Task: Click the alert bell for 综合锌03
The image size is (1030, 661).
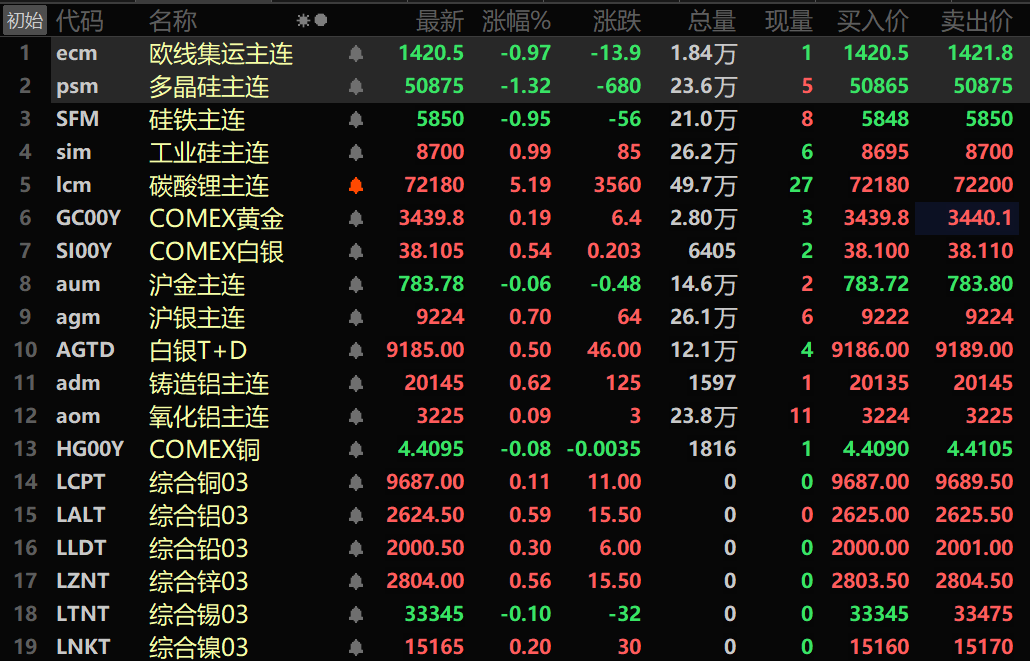Action: [x=356, y=581]
